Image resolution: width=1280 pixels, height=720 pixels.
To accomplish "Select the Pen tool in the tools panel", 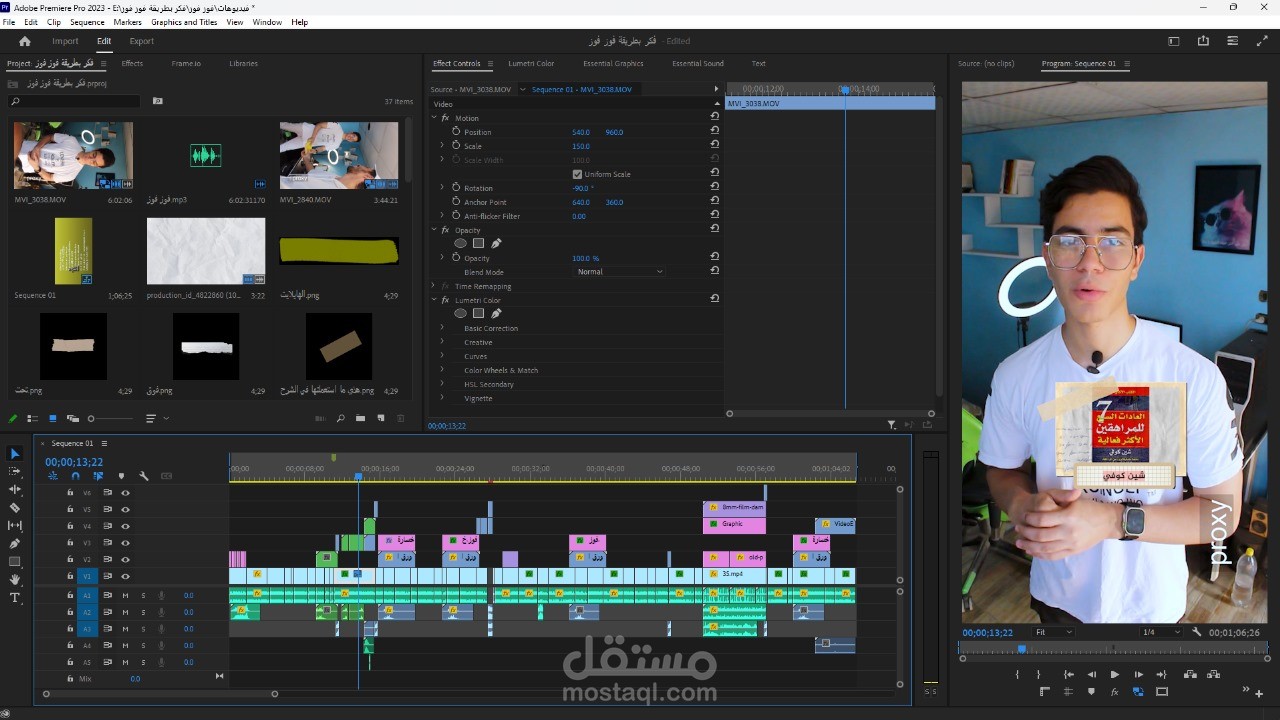I will 15,544.
